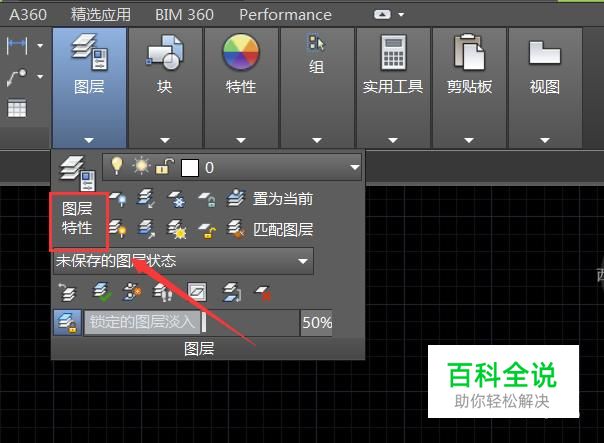Expand the 视图 panel arrow
Screen dimensions: 604x443
(x=545, y=140)
